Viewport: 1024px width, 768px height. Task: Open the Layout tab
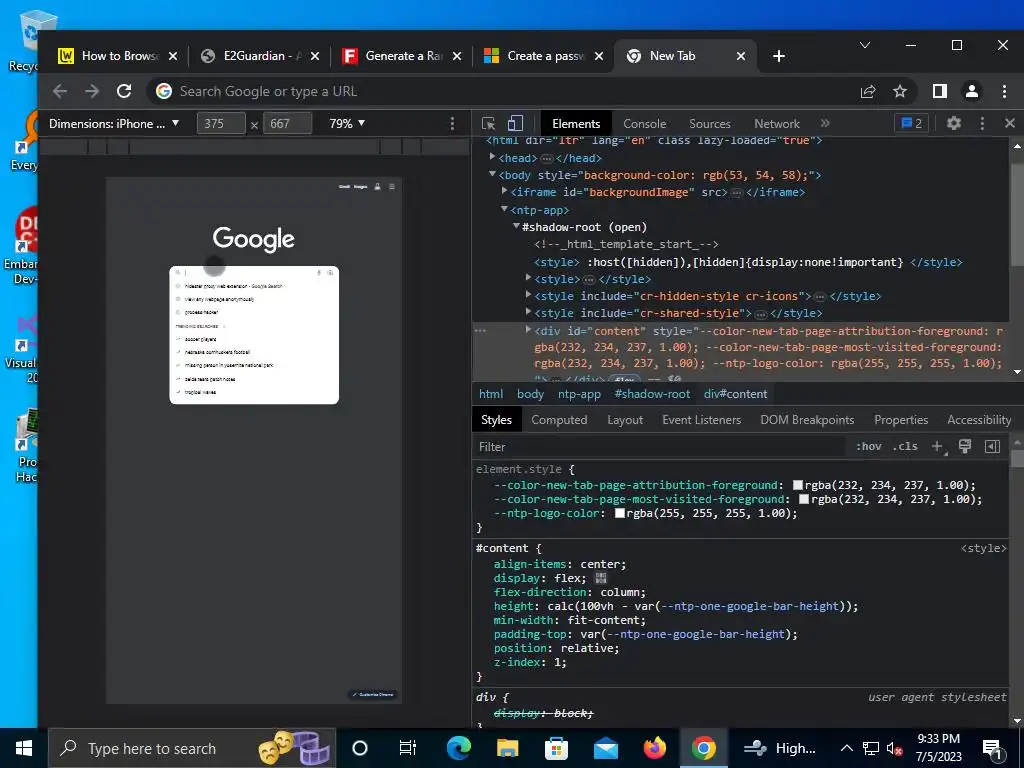625,420
